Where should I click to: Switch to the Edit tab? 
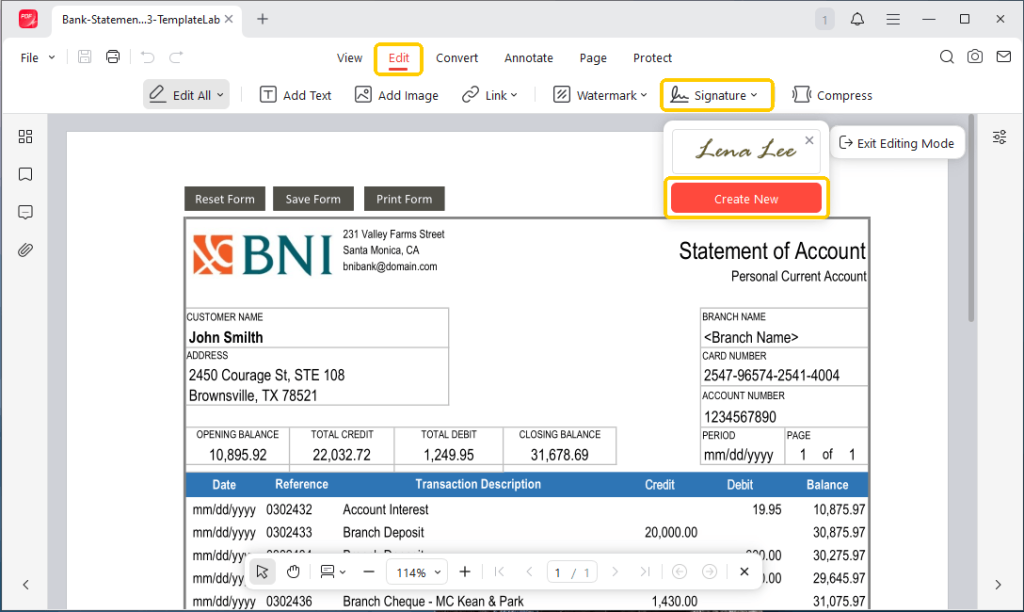[398, 57]
